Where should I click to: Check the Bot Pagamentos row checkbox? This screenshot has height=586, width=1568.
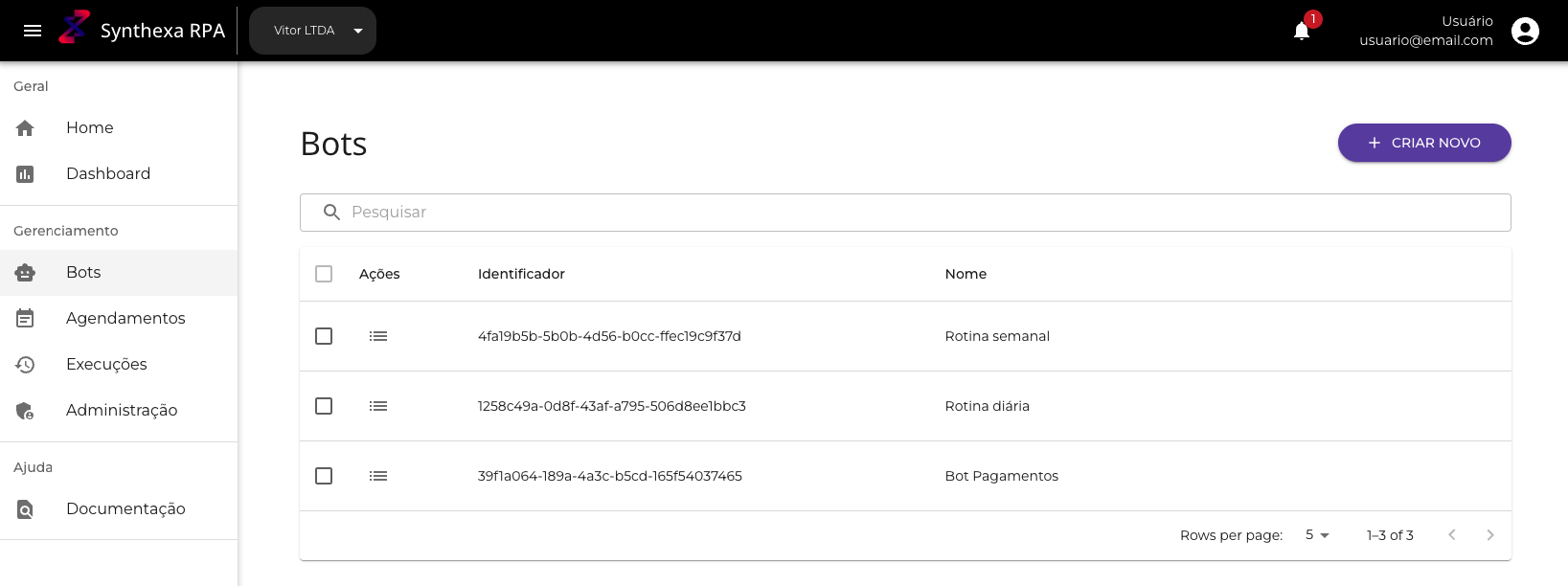coord(324,476)
